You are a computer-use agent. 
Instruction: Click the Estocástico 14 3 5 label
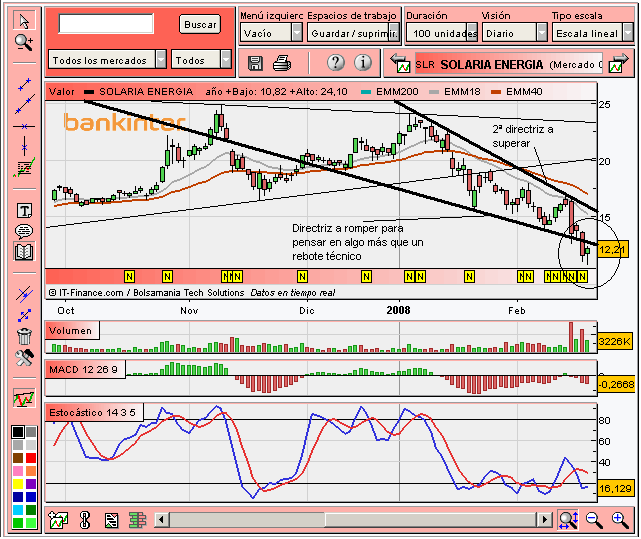tap(92, 412)
